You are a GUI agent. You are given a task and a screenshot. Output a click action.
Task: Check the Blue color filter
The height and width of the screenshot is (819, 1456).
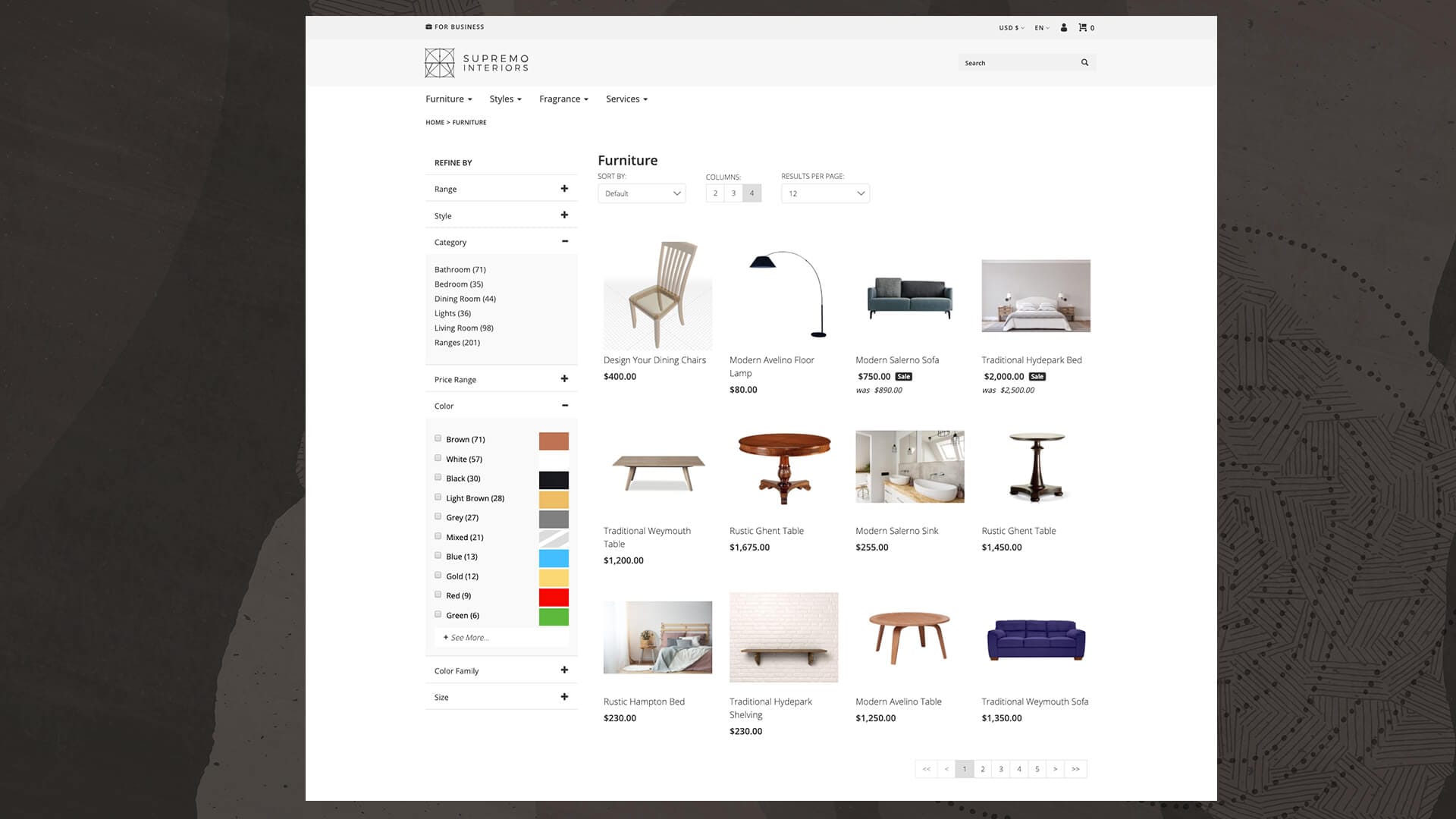click(x=438, y=555)
